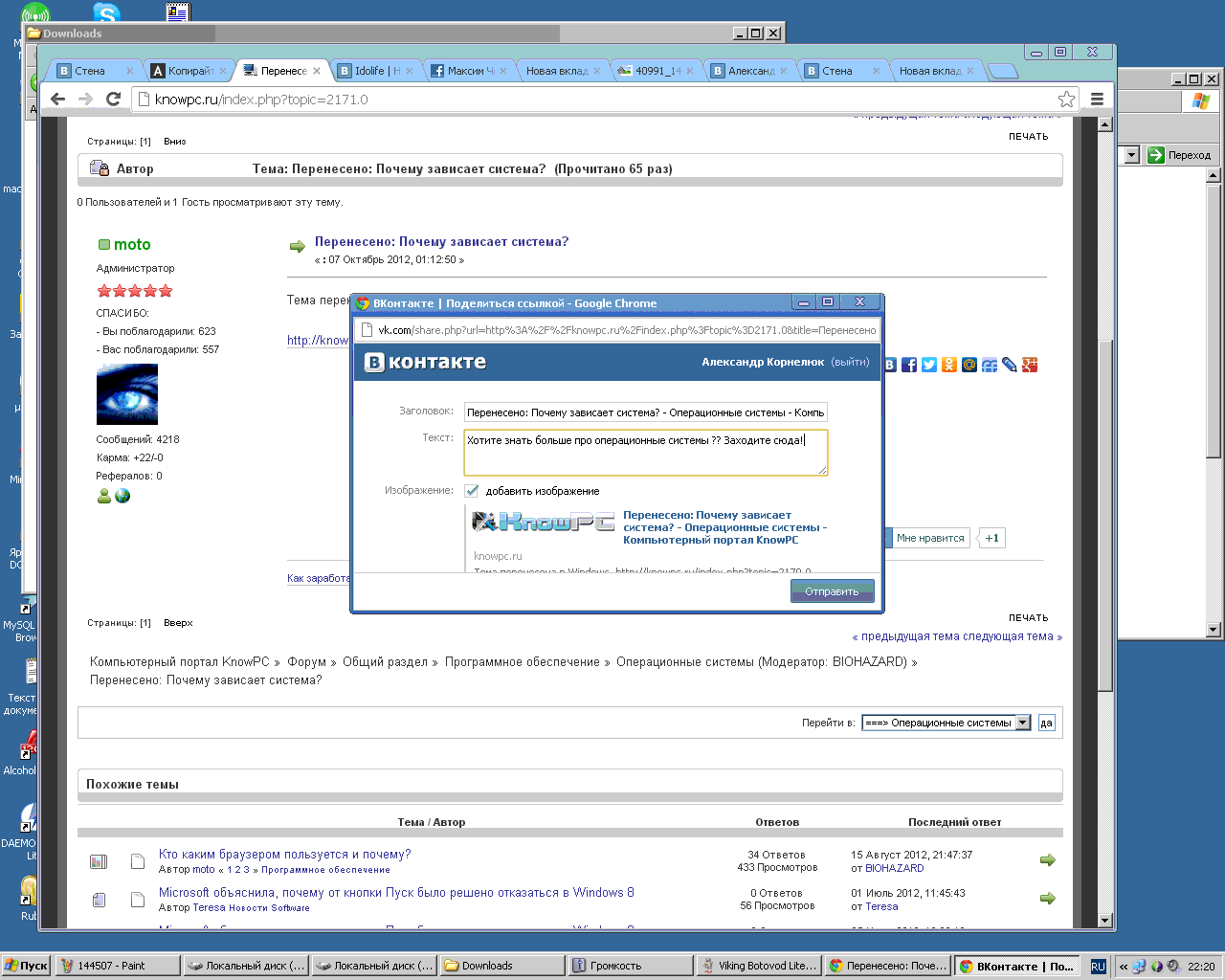Expand hidden system tray icons

pos(1124,967)
